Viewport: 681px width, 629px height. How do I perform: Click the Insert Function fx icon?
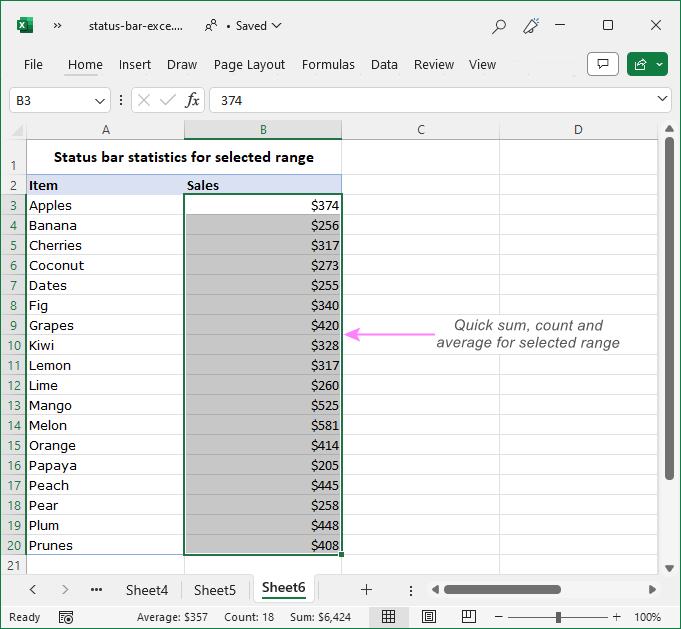tap(192, 100)
